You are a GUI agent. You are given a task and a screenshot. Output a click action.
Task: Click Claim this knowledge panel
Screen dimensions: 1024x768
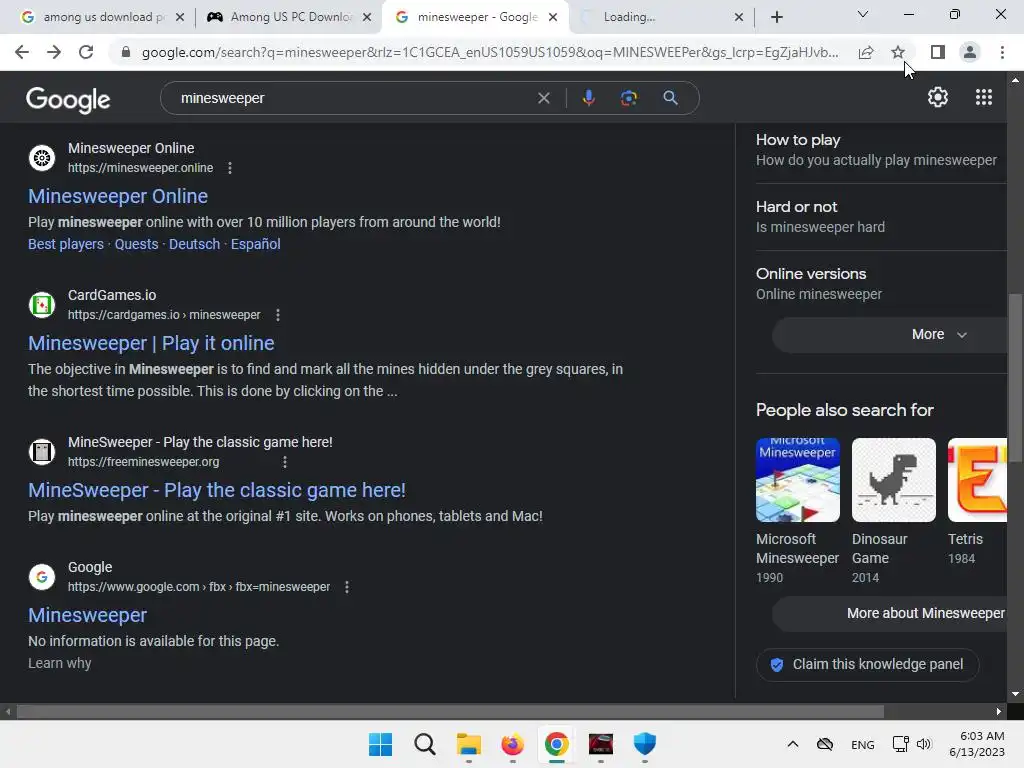[868, 665]
